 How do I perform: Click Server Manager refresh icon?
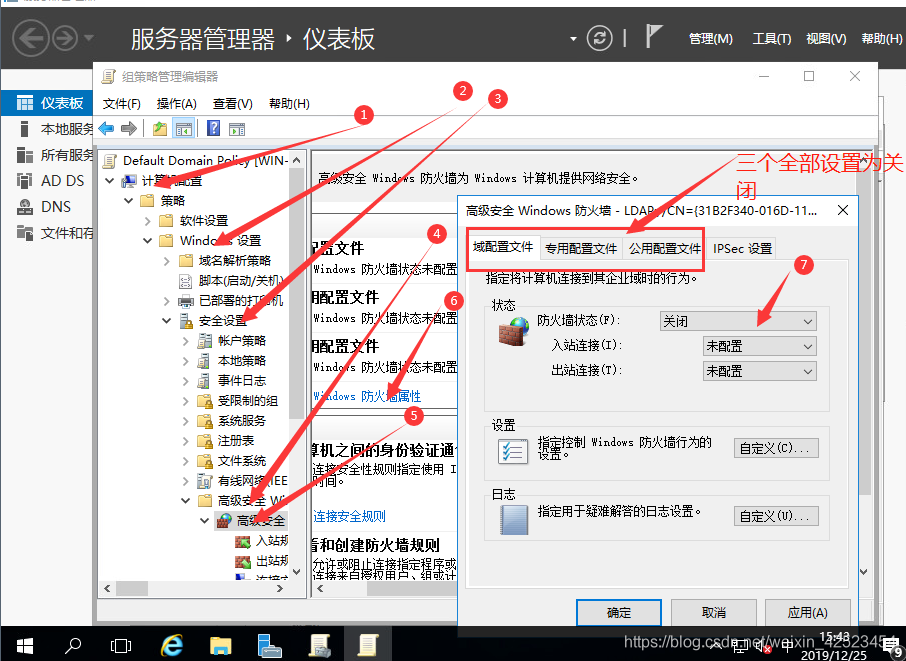coord(599,39)
